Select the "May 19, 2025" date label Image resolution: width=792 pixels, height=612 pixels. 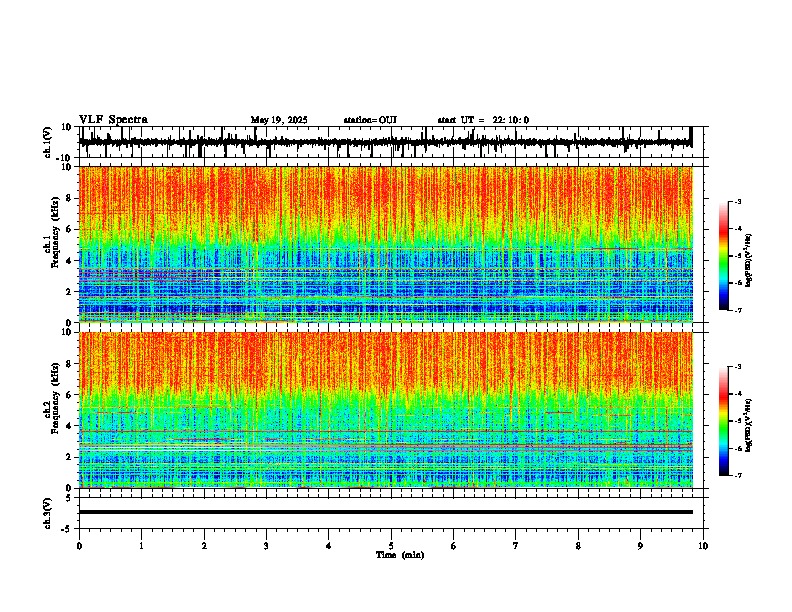pos(279,120)
